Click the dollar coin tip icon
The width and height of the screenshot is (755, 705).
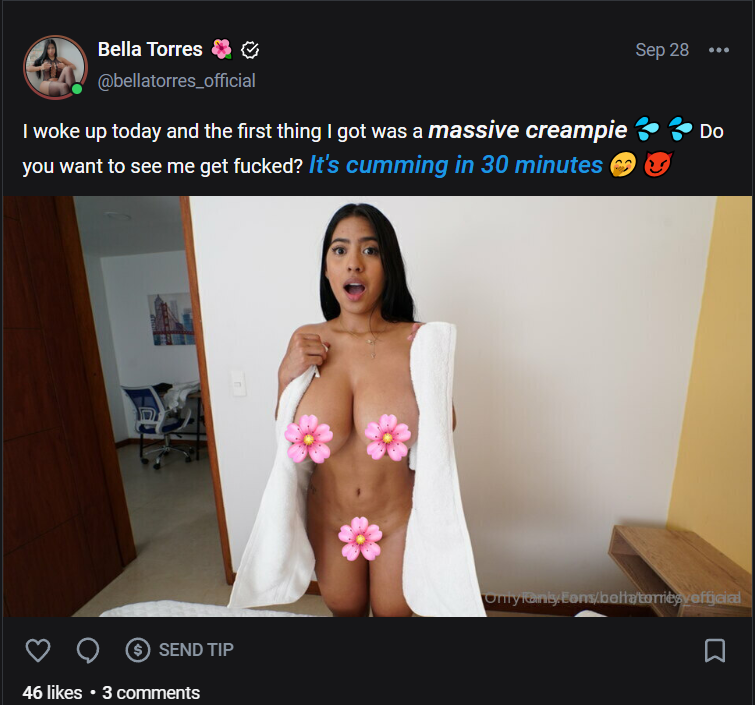click(x=138, y=650)
